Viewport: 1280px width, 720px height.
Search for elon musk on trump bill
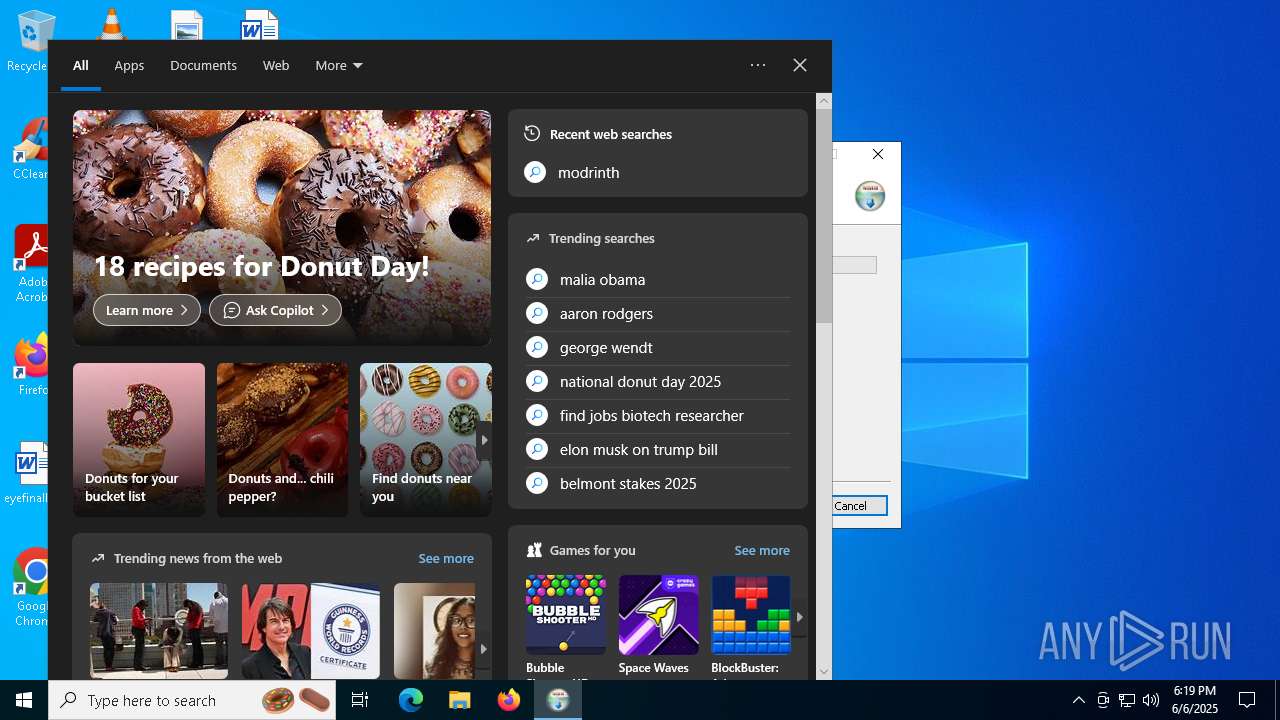click(x=658, y=449)
